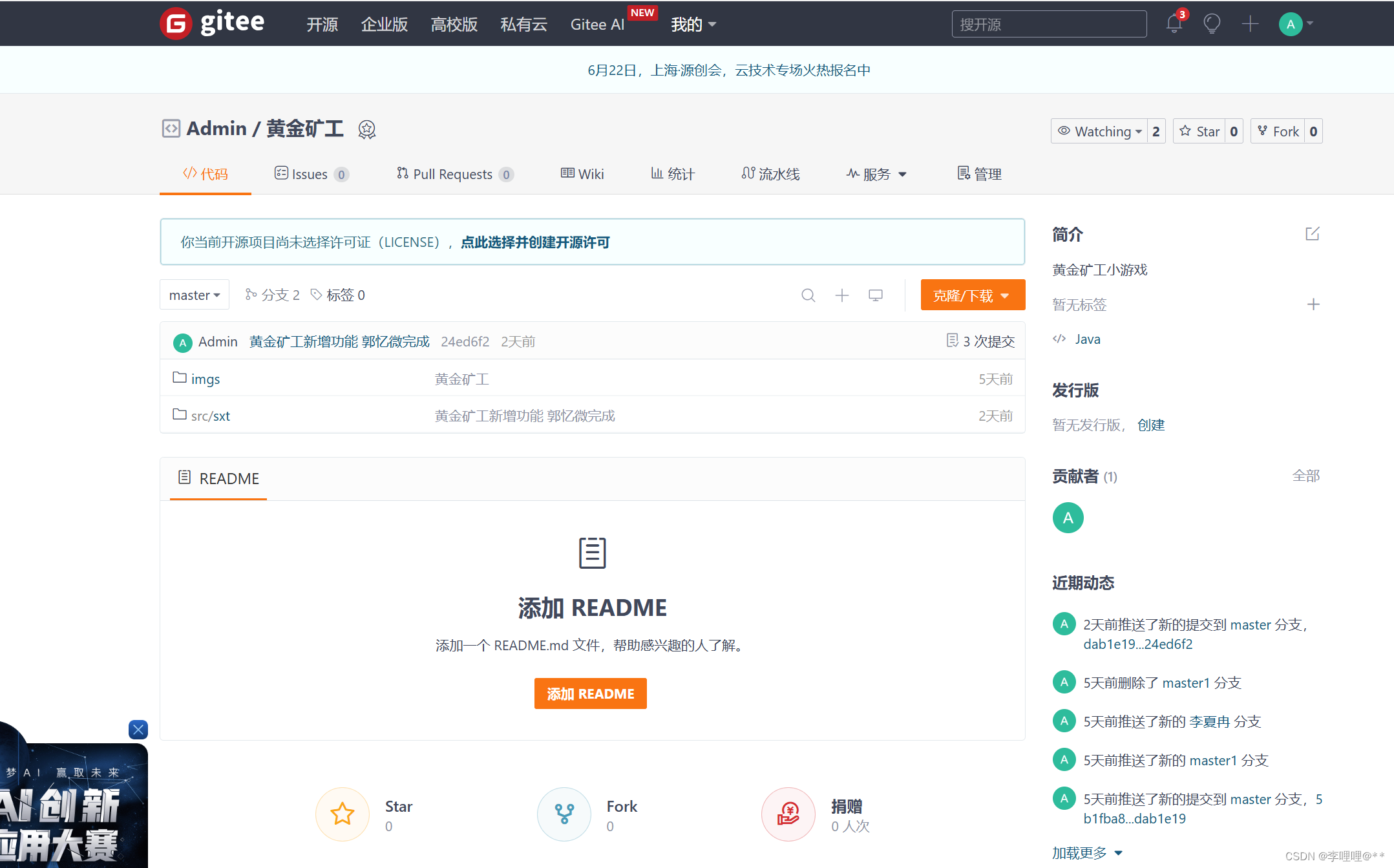Image resolution: width=1394 pixels, height=868 pixels.
Task: Click the plus icon to add tags
Action: tap(1313, 304)
